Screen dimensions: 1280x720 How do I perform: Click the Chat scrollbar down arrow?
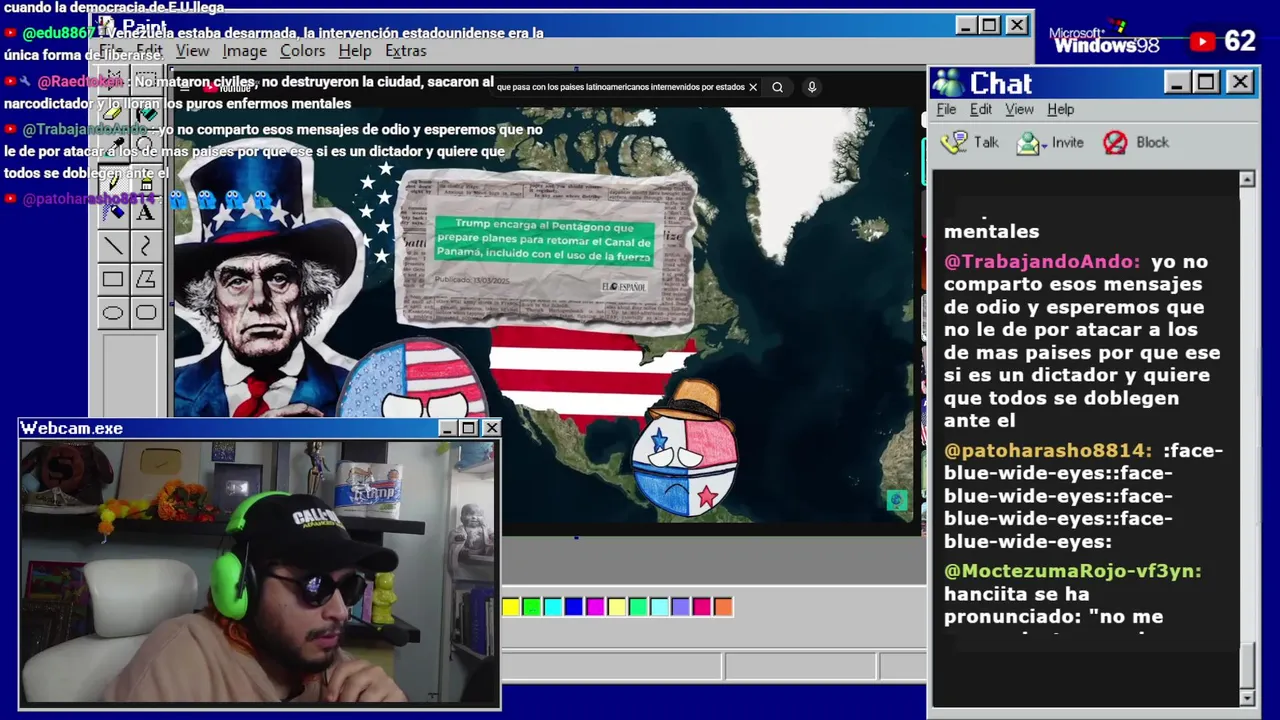[1247, 697]
